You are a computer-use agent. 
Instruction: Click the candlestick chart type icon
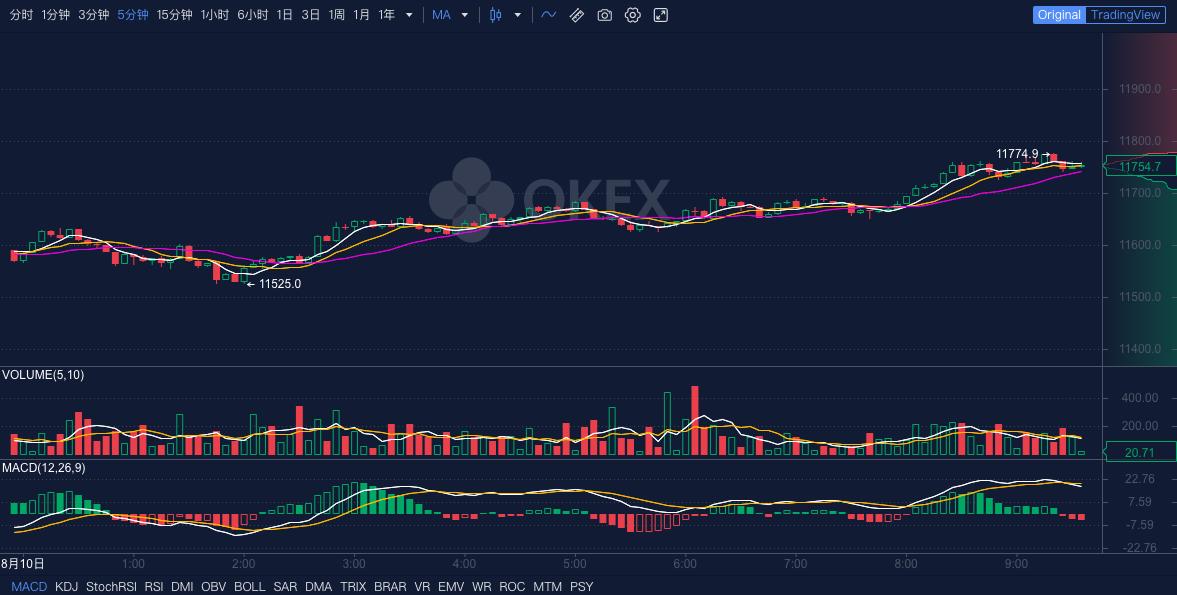pyautogui.click(x=495, y=15)
